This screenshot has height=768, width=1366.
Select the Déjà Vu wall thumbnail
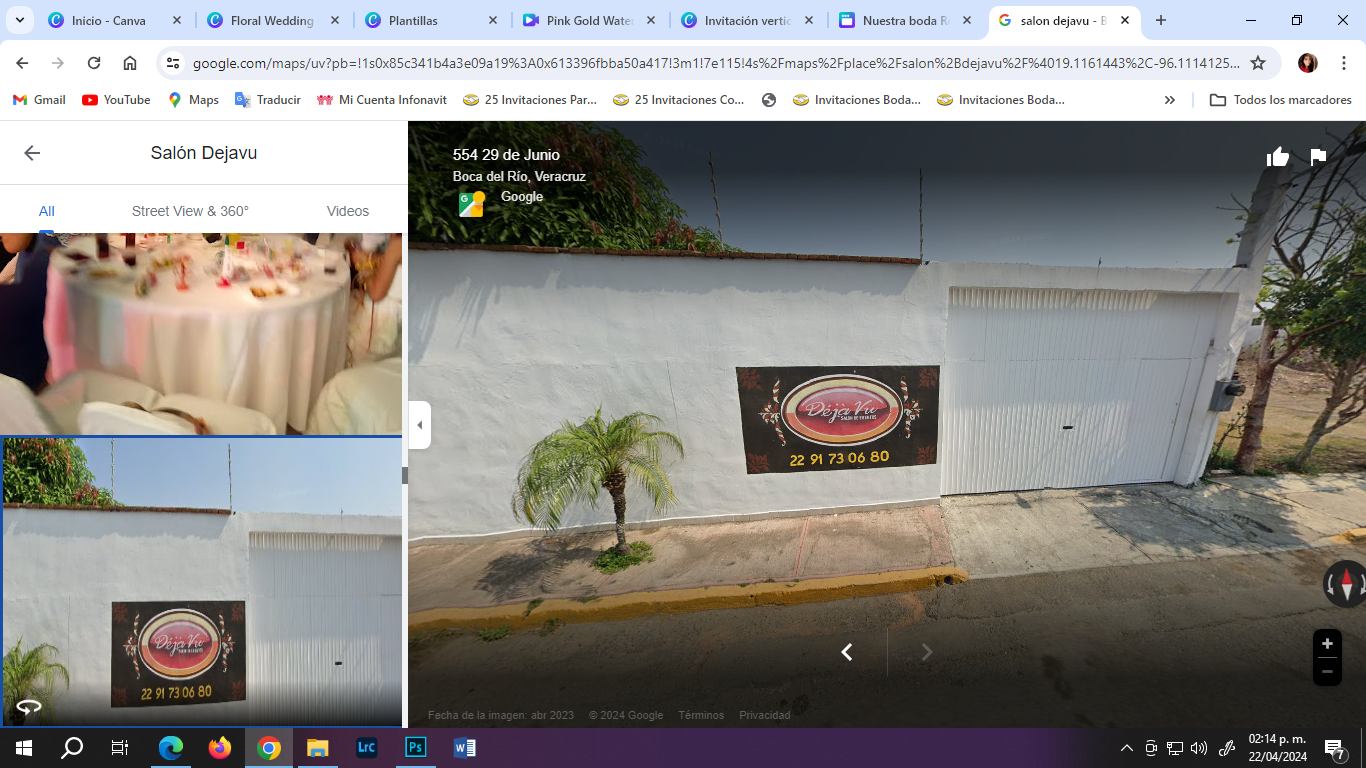202,582
